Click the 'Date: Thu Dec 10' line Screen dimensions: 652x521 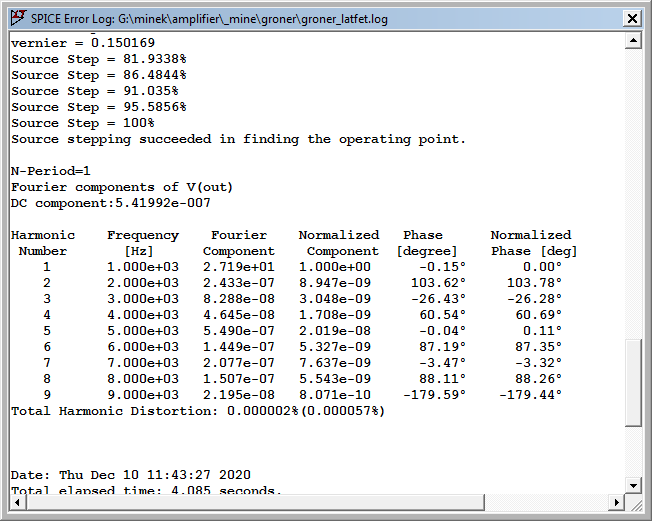(131, 475)
